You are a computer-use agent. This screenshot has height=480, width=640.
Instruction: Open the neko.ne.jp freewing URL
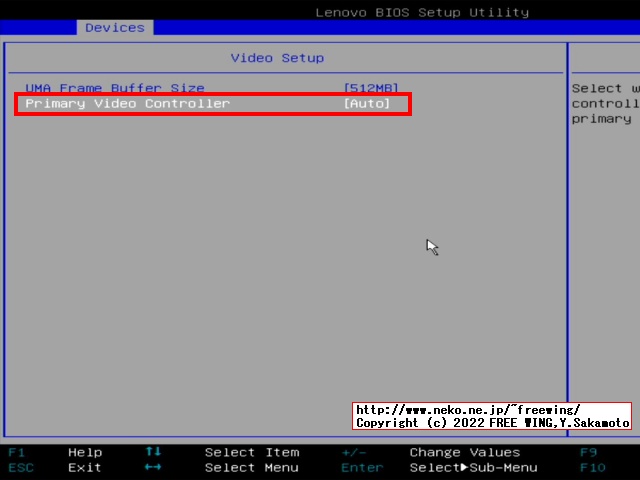point(468,410)
